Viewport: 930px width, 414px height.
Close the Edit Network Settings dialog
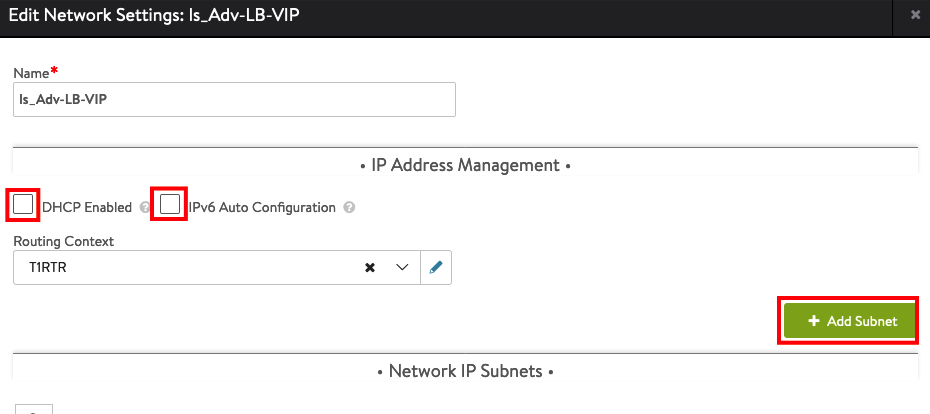click(915, 15)
